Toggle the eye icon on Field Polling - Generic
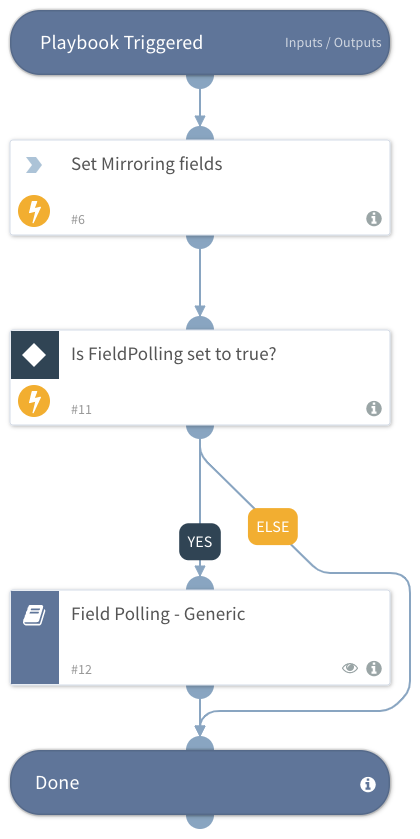 350,668
